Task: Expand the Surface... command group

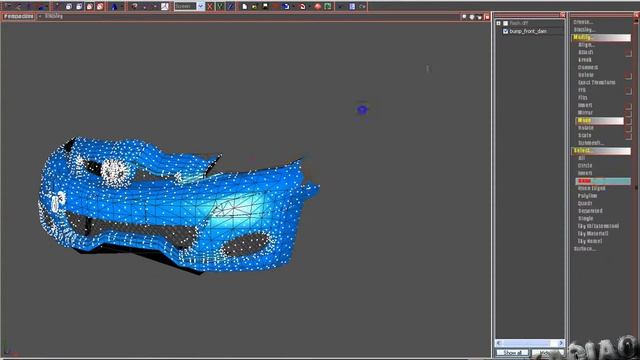Action: pos(584,249)
